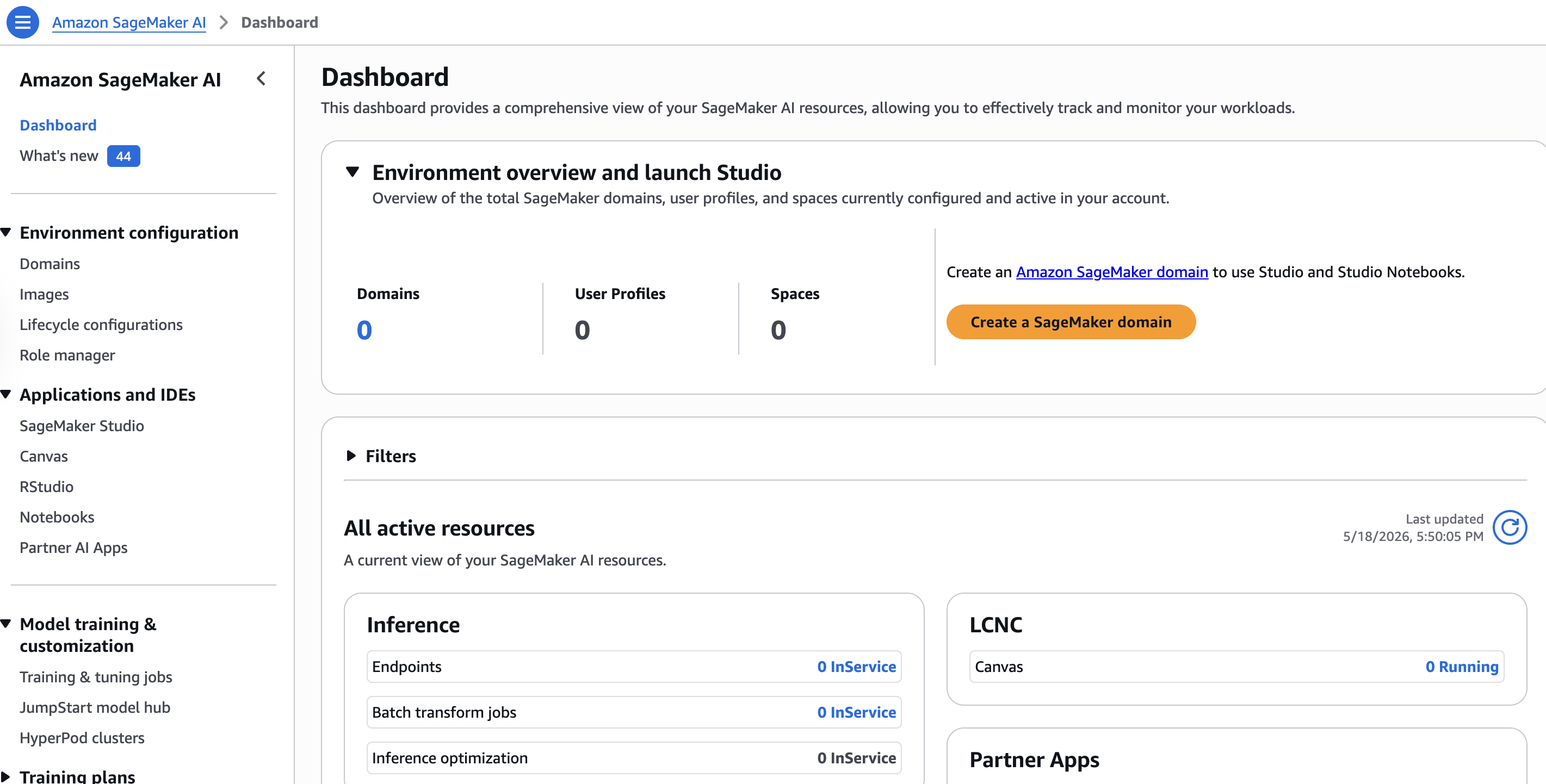Click the Batch transform jobs label
The image size is (1546, 784).
pos(444,712)
